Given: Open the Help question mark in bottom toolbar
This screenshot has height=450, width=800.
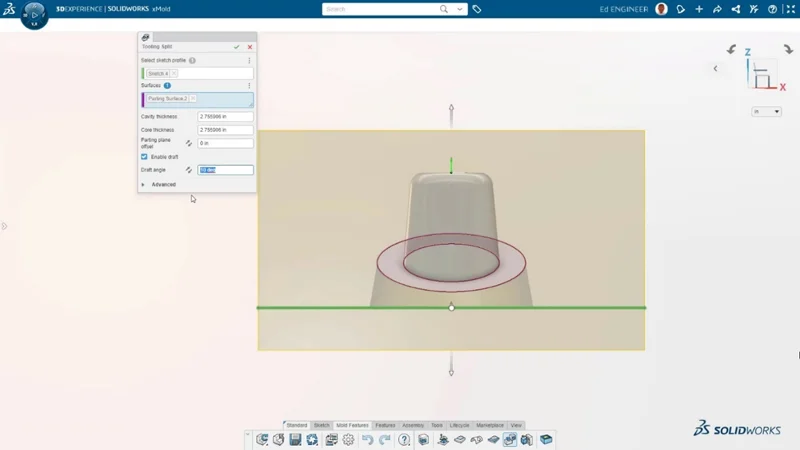Looking at the screenshot, I should point(404,440).
